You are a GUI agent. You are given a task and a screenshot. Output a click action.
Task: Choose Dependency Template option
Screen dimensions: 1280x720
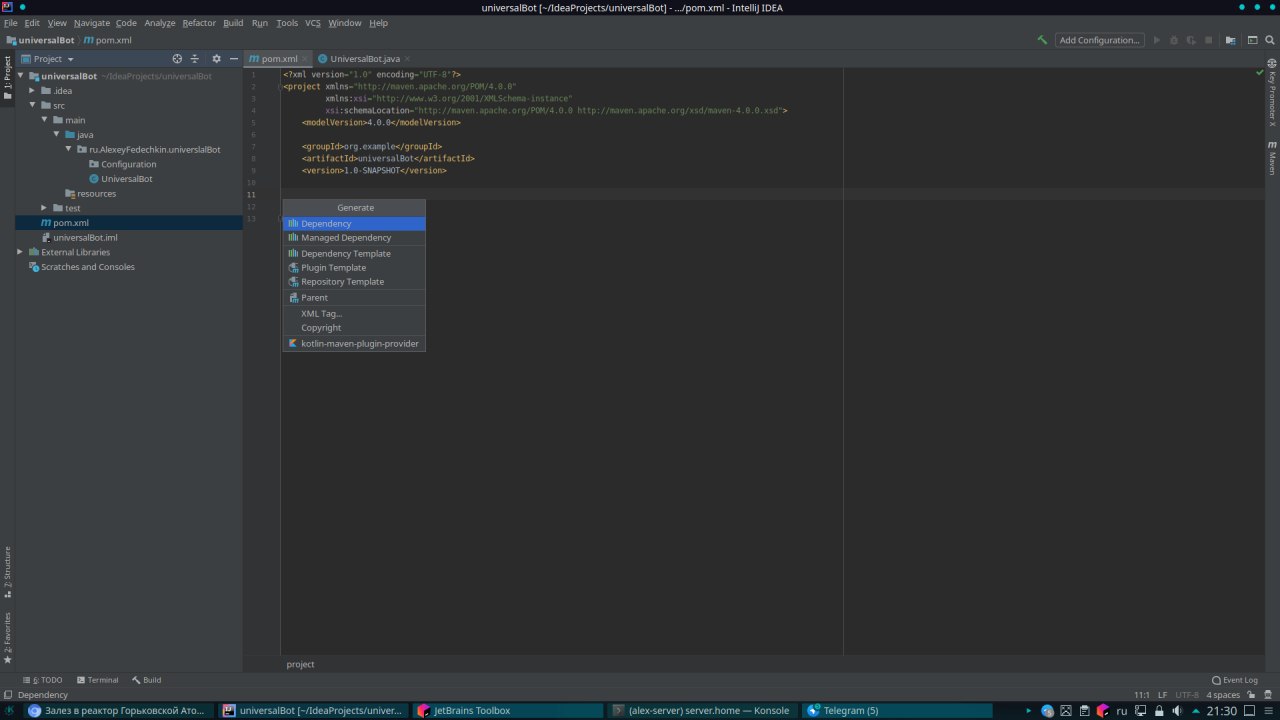tap(354, 254)
